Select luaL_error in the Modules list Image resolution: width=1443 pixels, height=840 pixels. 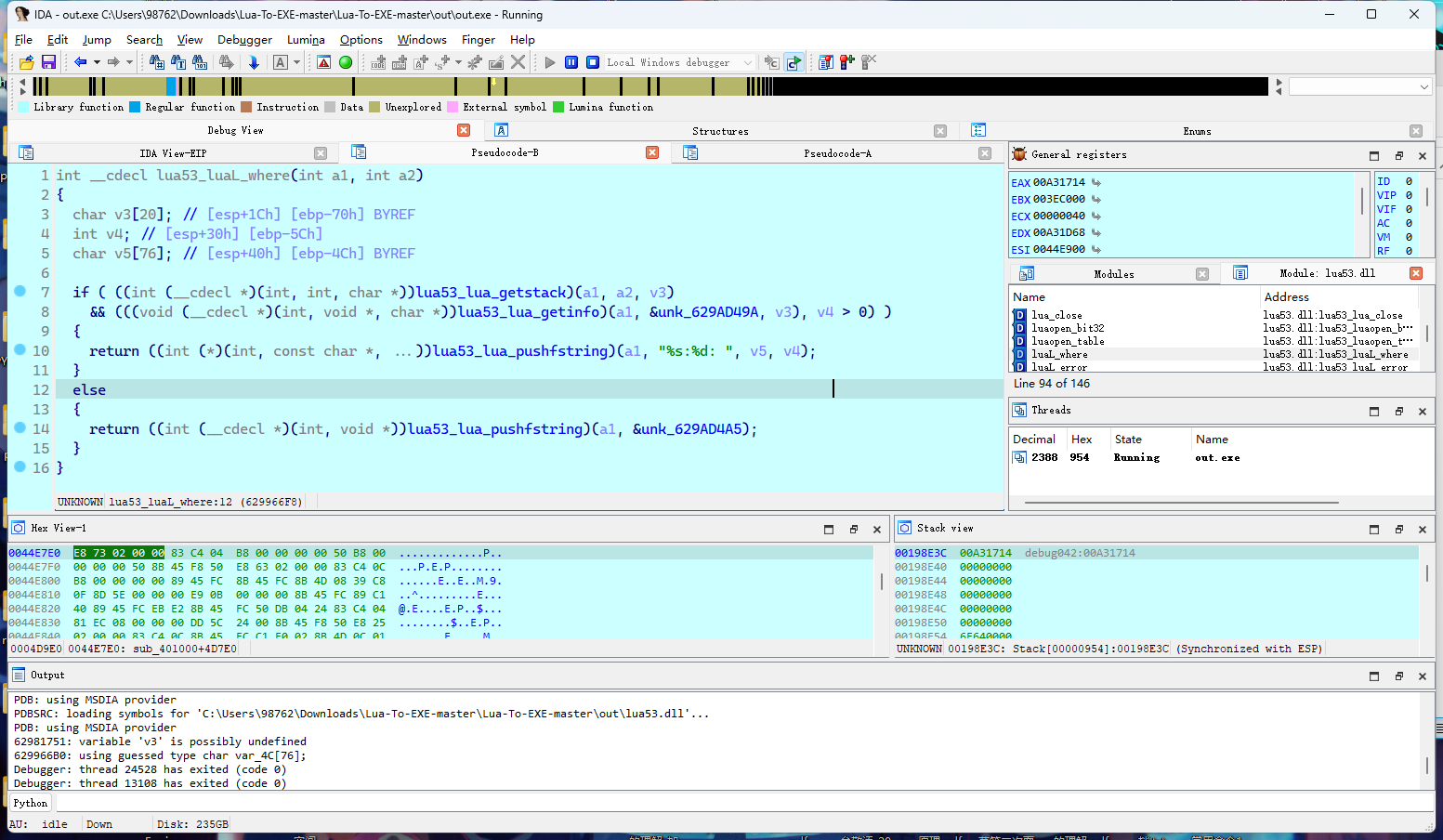pyautogui.click(x=1058, y=367)
